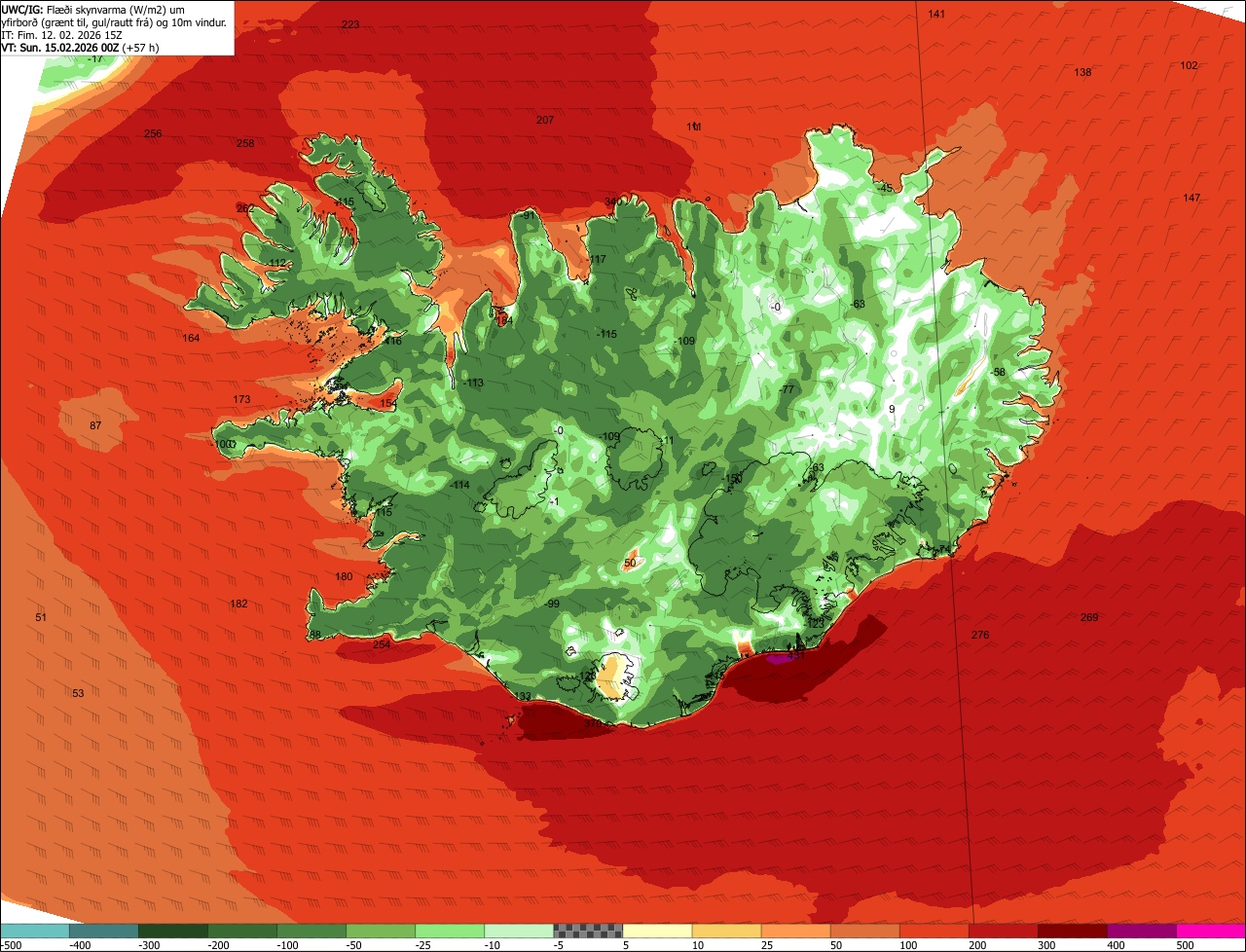Select the legend swatch between 100 and 200
Image resolution: width=1246 pixels, height=952 pixels.
pos(933,930)
